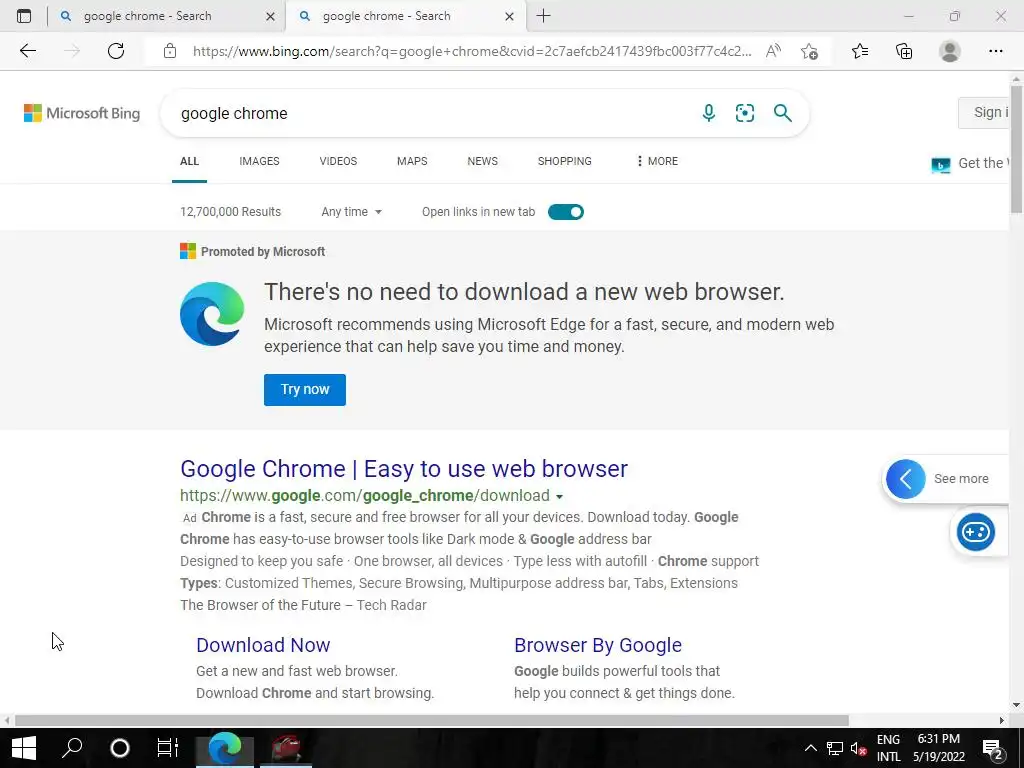
Task: Open the SHOPPING results tab
Action: click(x=565, y=161)
